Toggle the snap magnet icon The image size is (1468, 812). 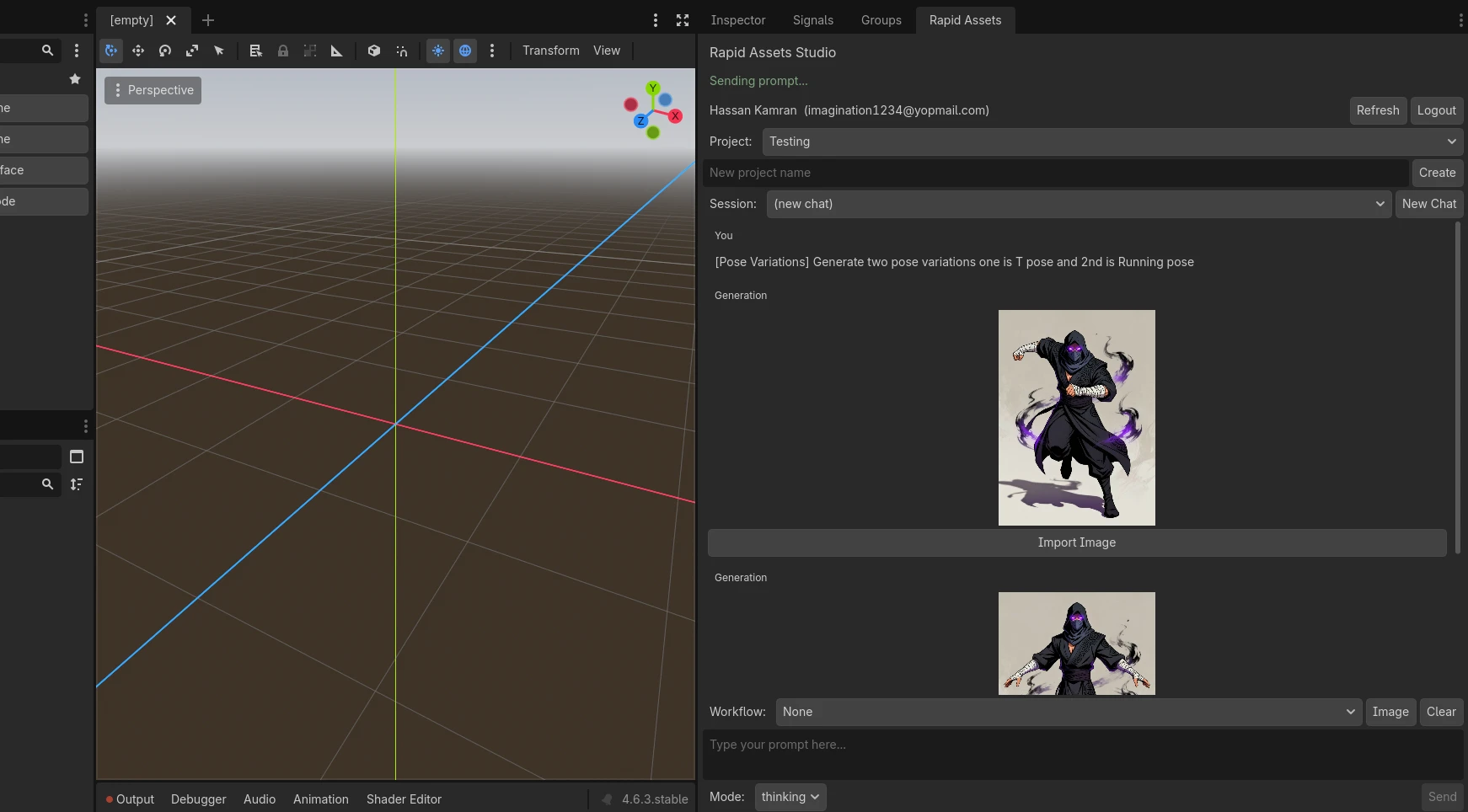tap(401, 51)
